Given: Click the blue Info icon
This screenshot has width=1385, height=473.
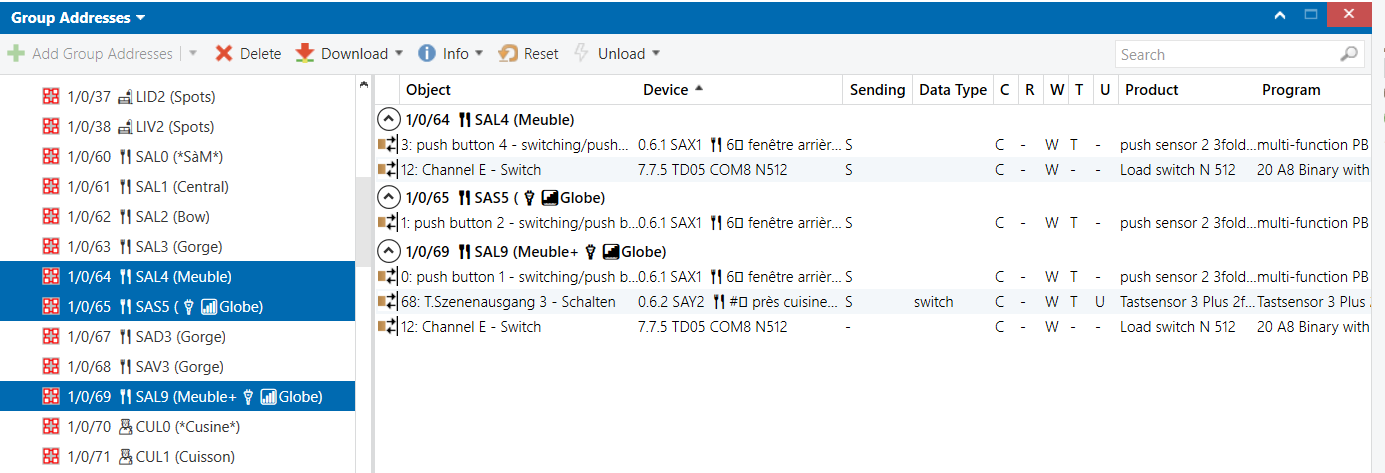Looking at the screenshot, I should (427, 54).
